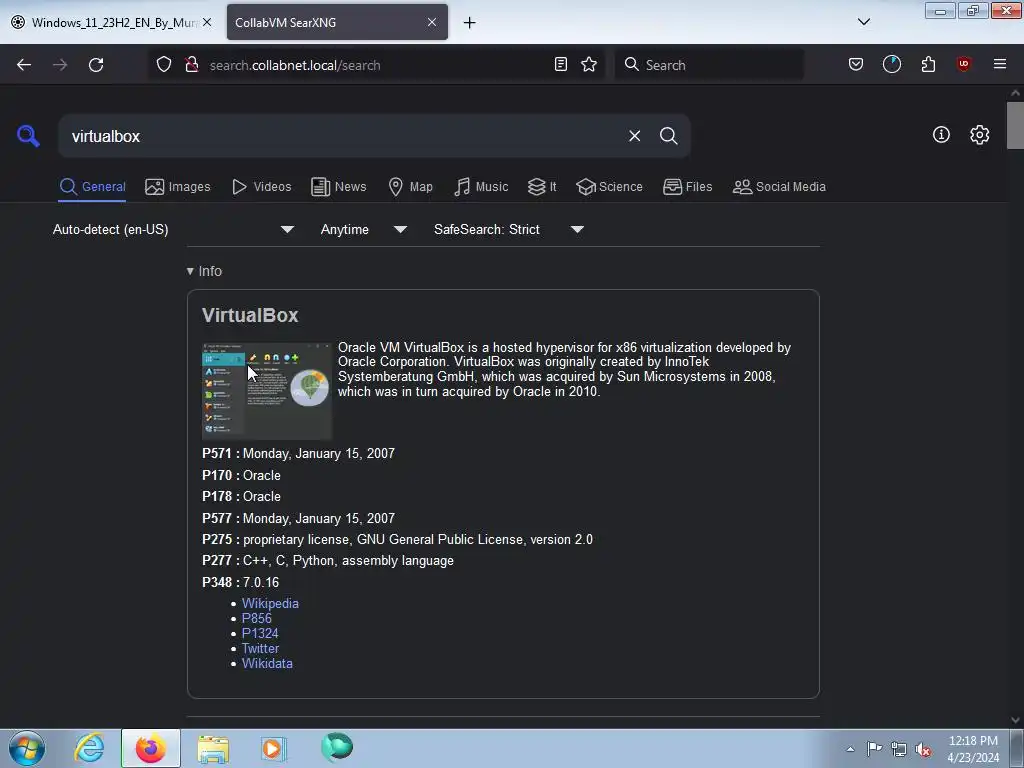Bookmark this page with the star icon
The height and width of the screenshot is (768, 1024).
pyautogui.click(x=589, y=65)
